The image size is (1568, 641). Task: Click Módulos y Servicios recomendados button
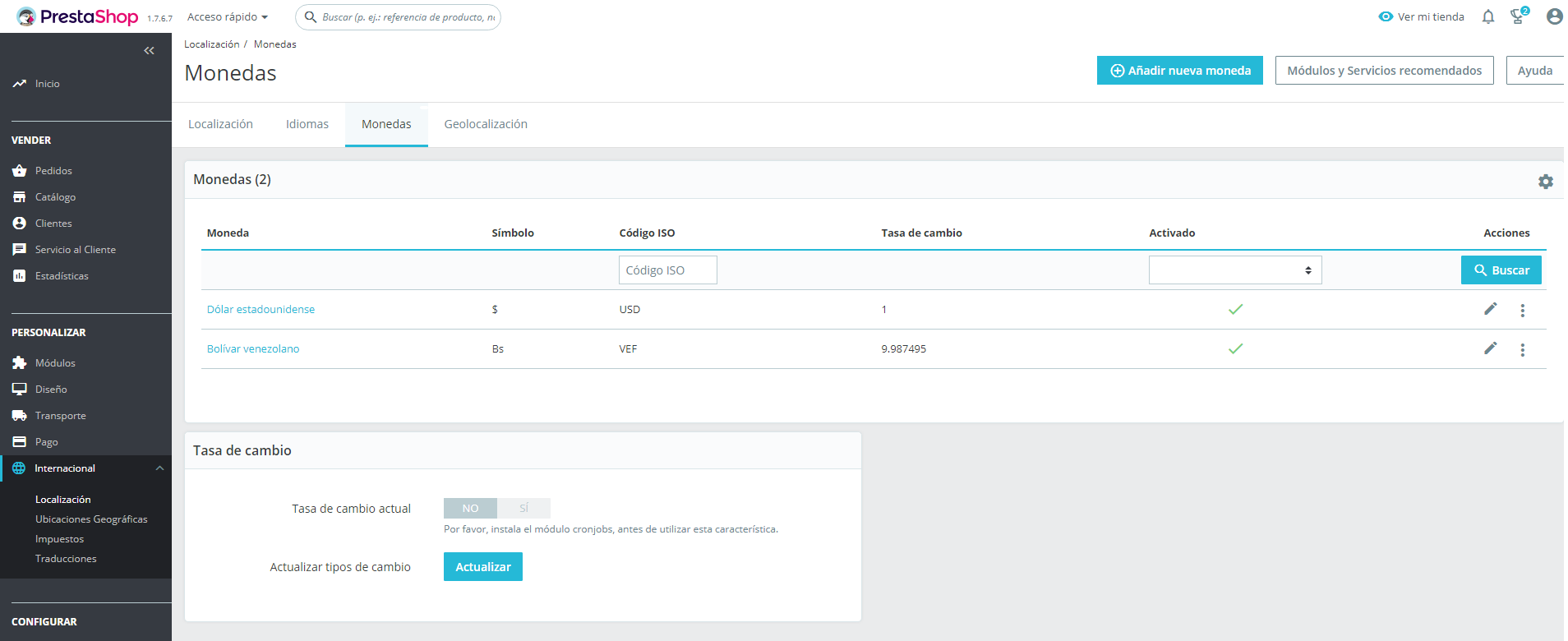pyautogui.click(x=1384, y=71)
